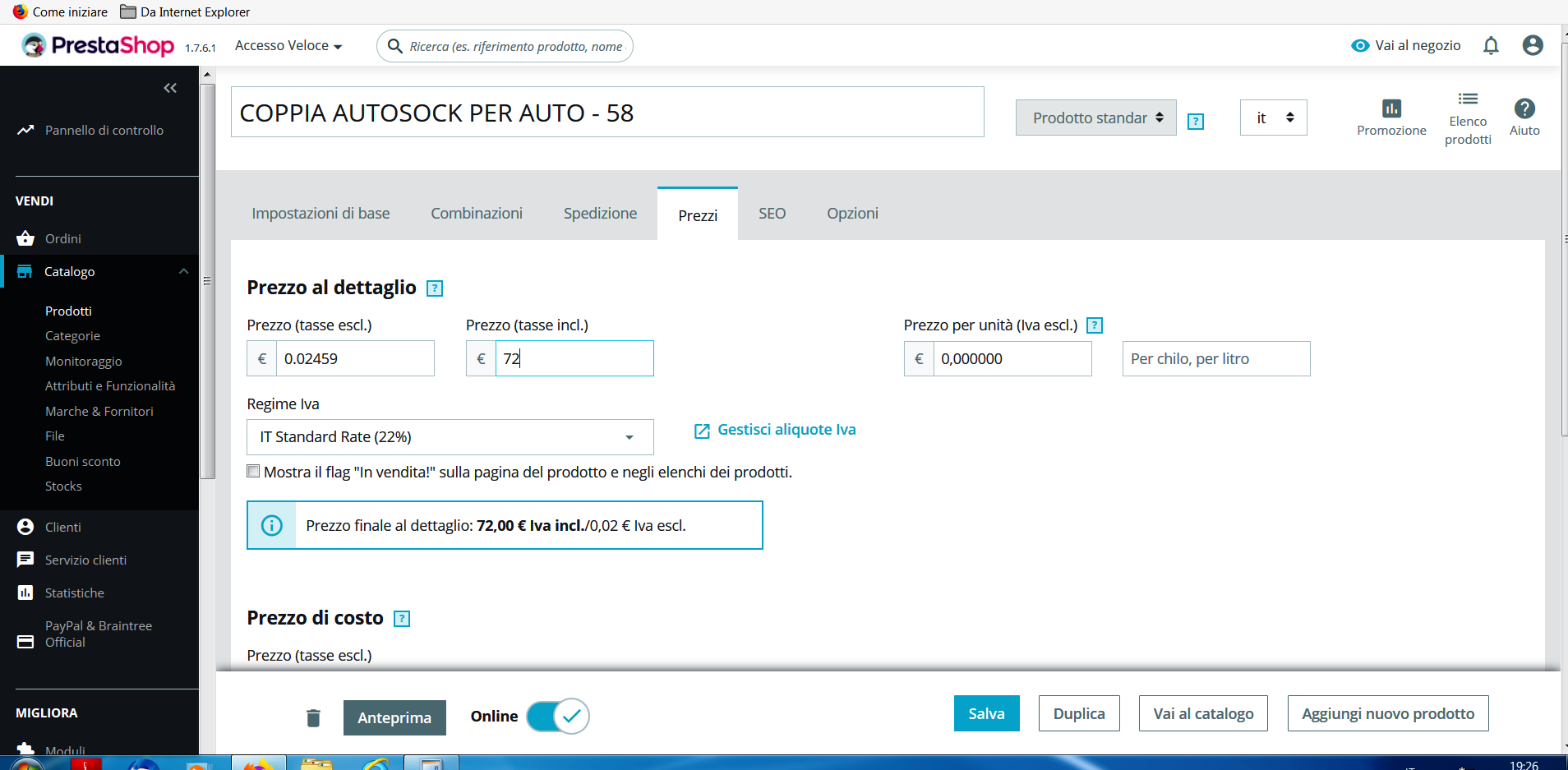Select File under Catalogo

click(x=55, y=436)
